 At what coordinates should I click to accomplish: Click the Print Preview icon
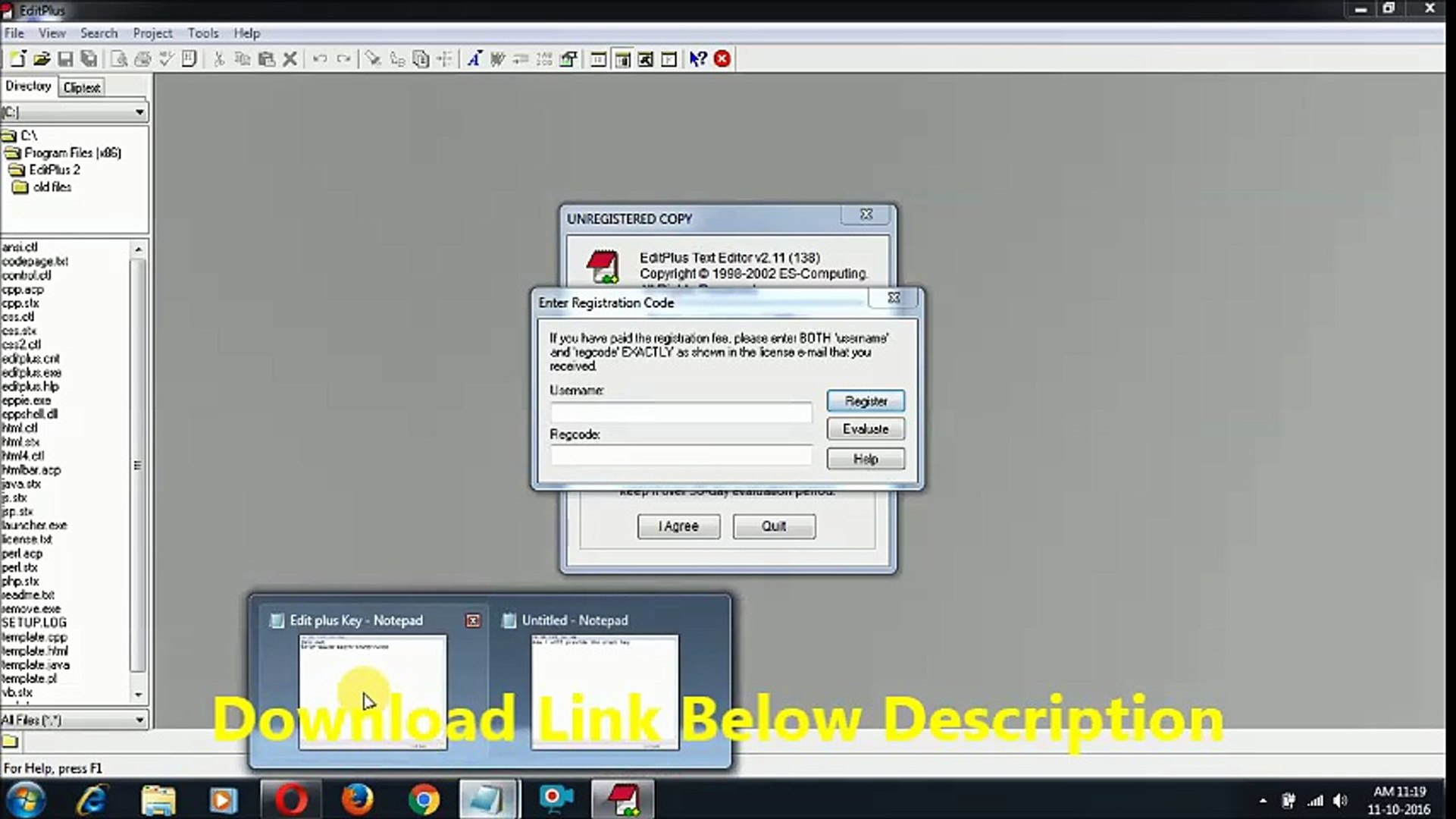[x=119, y=59]
